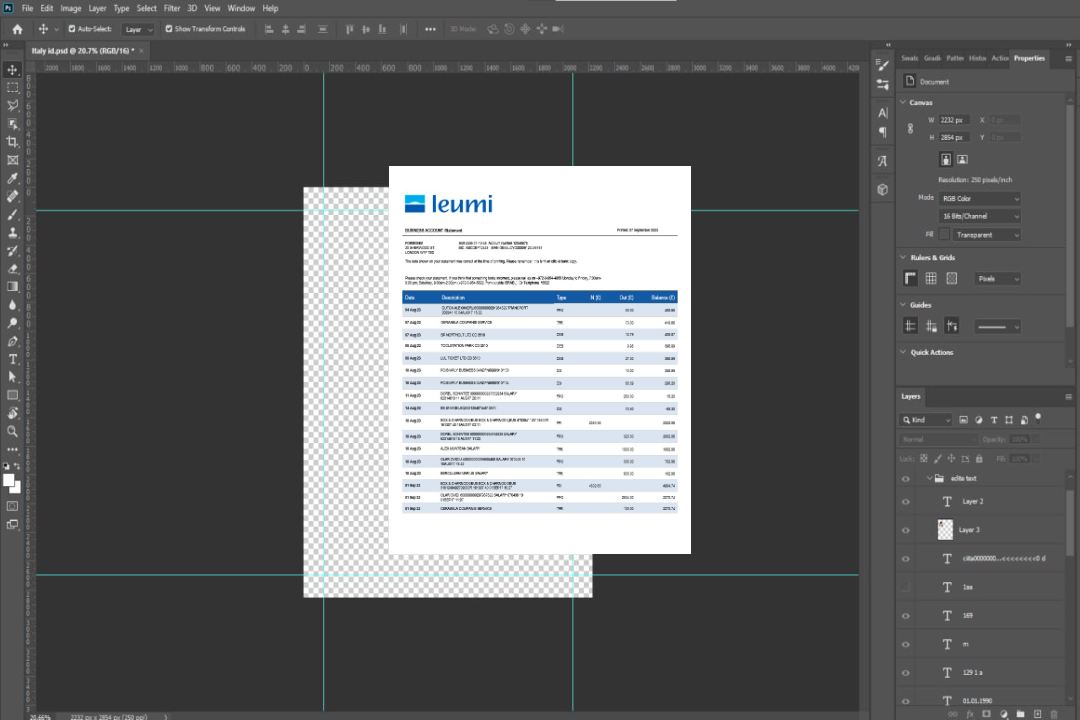Select the Horizontal Type tool
The image size is (1080, 720).
click(12, 359)
